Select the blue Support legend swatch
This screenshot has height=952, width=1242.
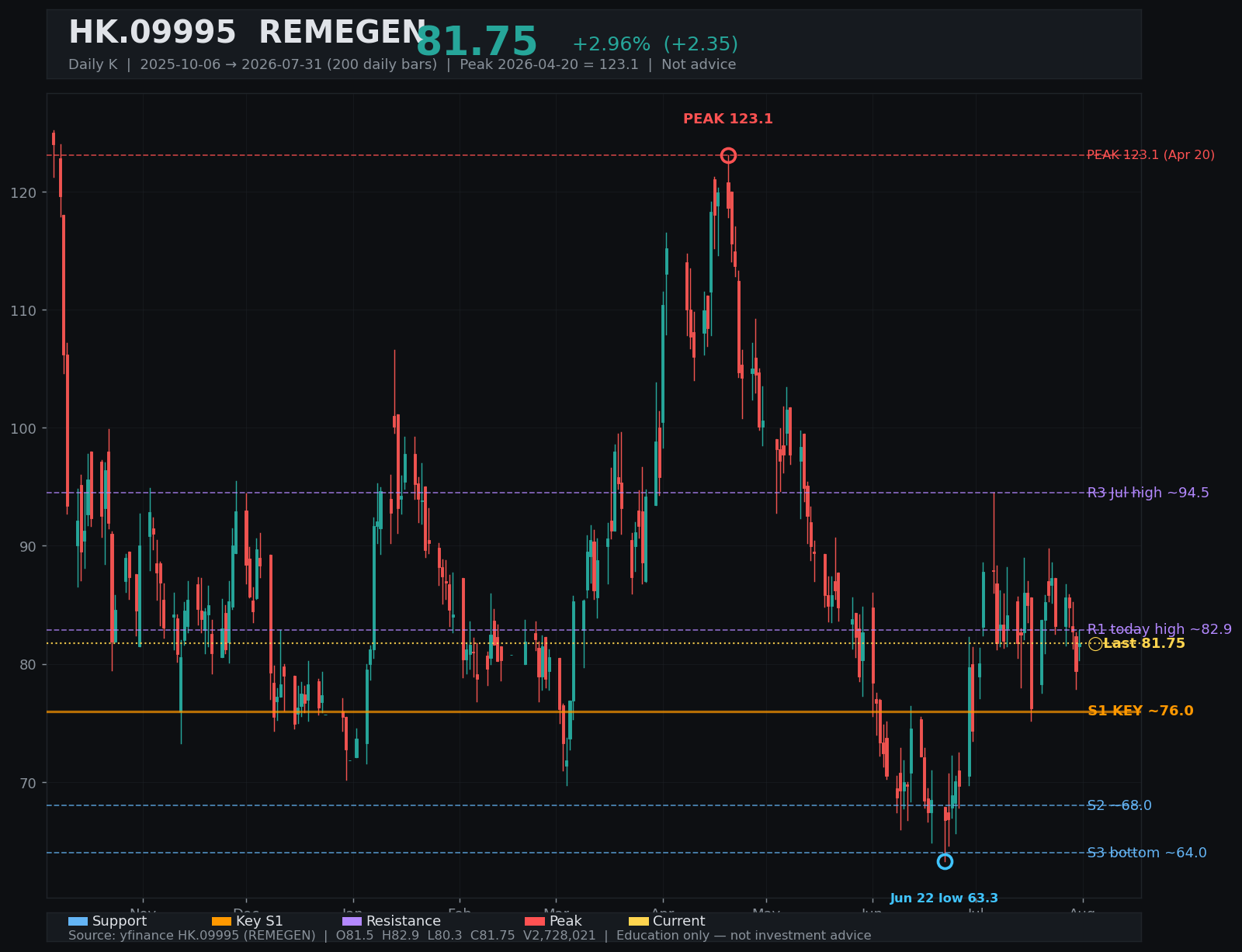coord(78,921)
